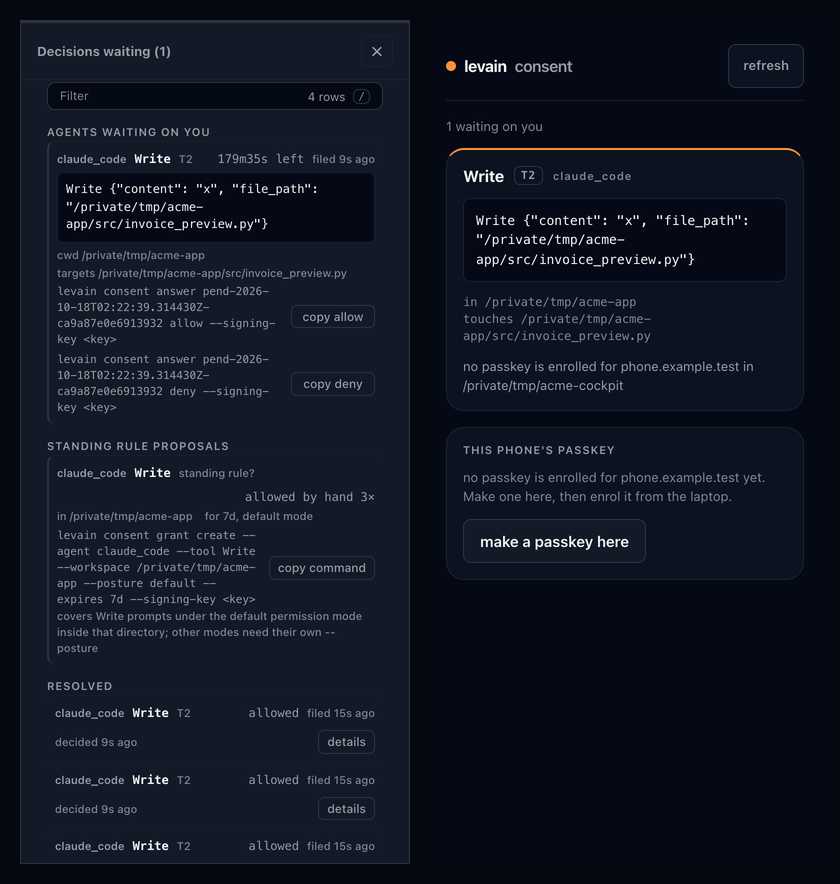Click the '179m35s left' timer text
Screen dimensions: 840x884
(x=260, y=159)
